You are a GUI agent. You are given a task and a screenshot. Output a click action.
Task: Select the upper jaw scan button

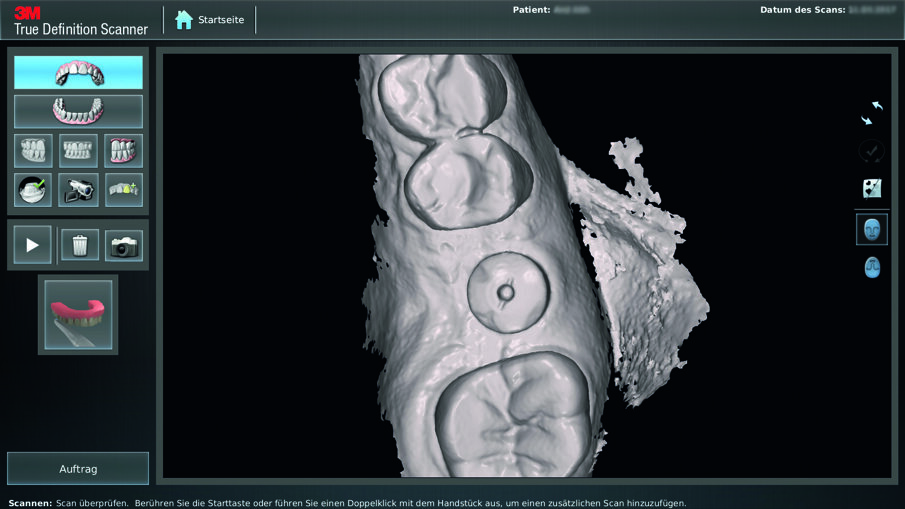pos(78,72)
